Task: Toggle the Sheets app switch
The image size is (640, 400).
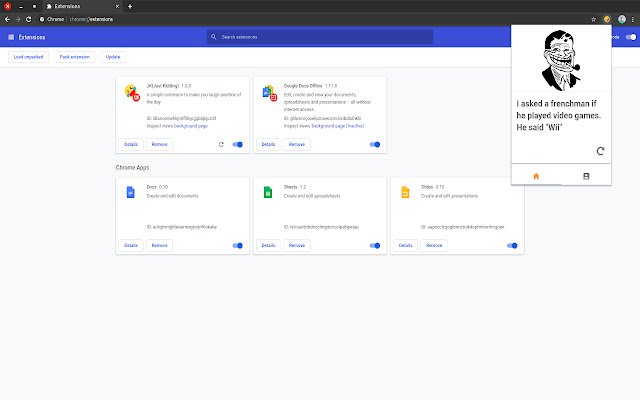Action: pyautogui.click(x=375, y=246)
